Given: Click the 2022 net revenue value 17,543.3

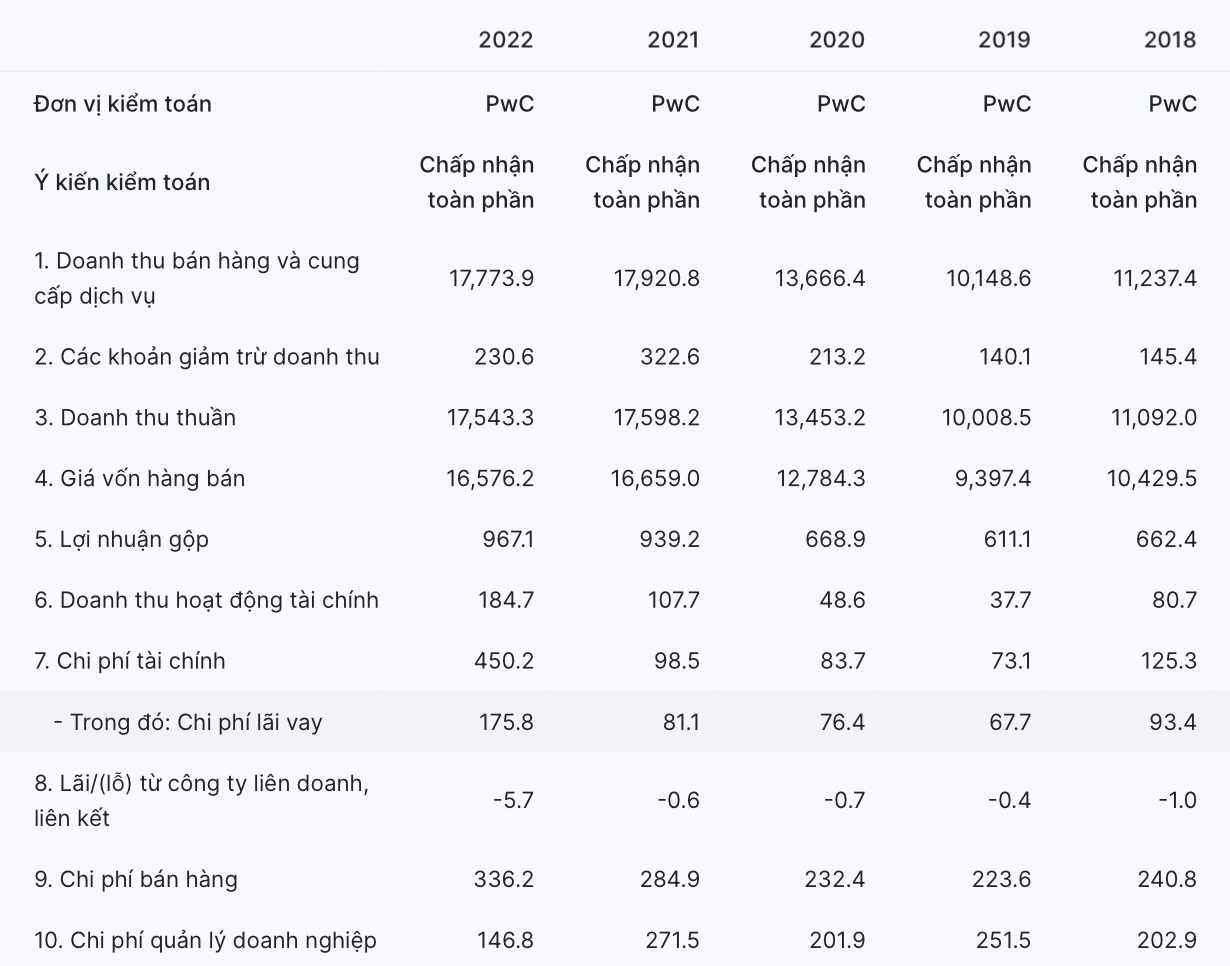Looking at the screenshot, I should coord(490,418).
